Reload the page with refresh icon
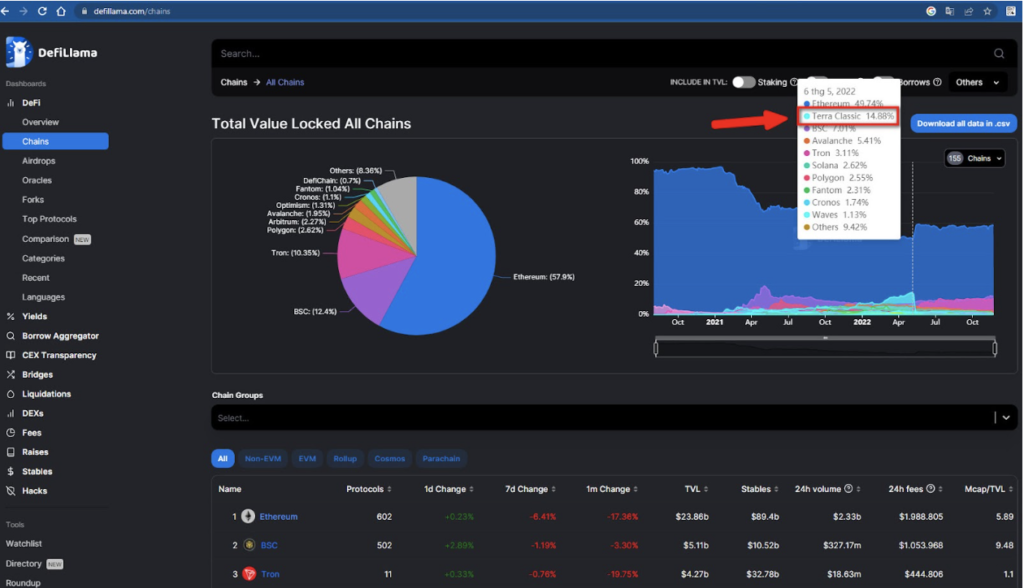Screen dimensions: 1024x588 click(x=42, y=11)
